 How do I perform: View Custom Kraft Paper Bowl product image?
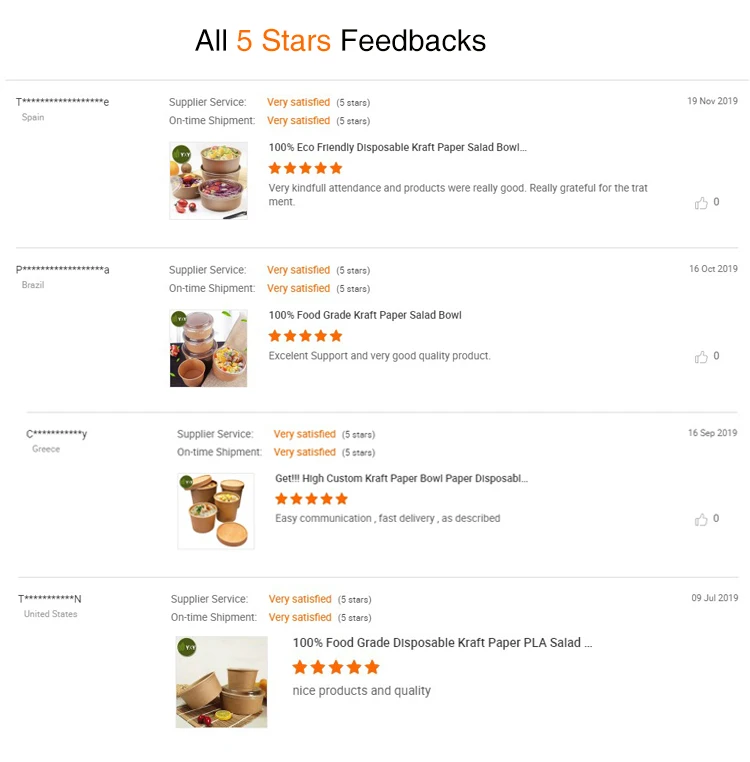point(216,511)
